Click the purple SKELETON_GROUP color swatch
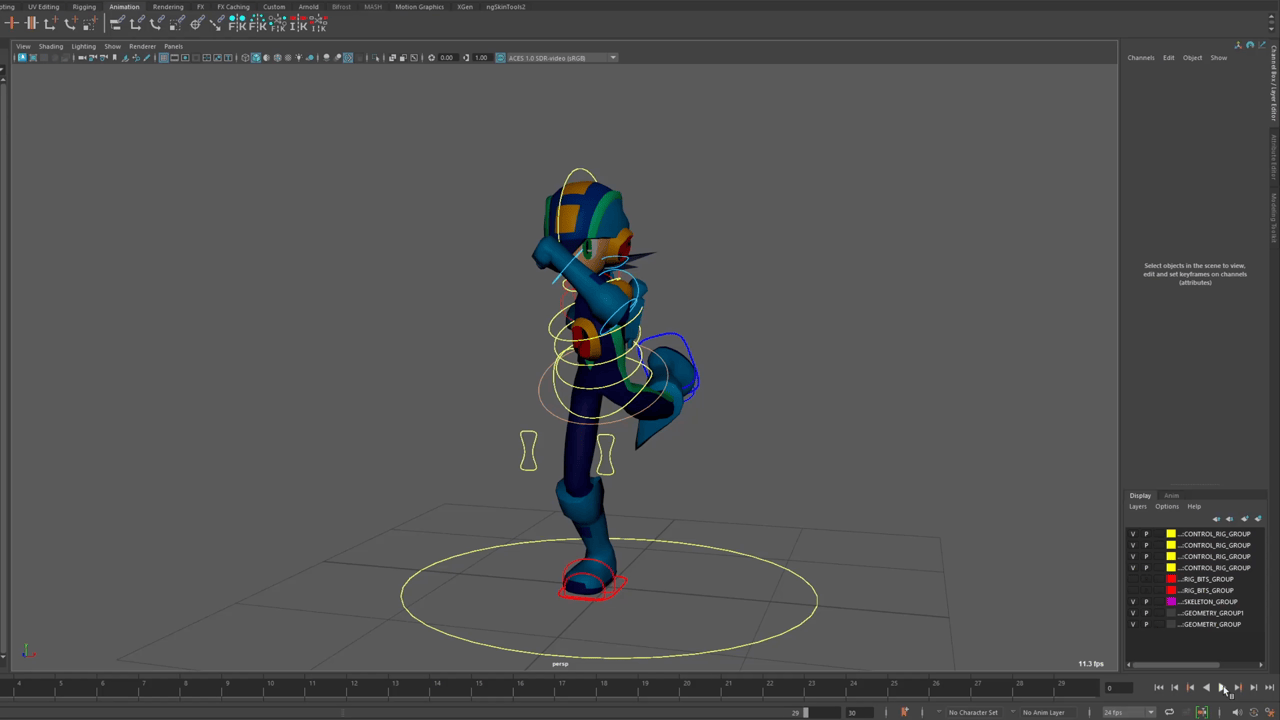 click(x=1171, y=602)
